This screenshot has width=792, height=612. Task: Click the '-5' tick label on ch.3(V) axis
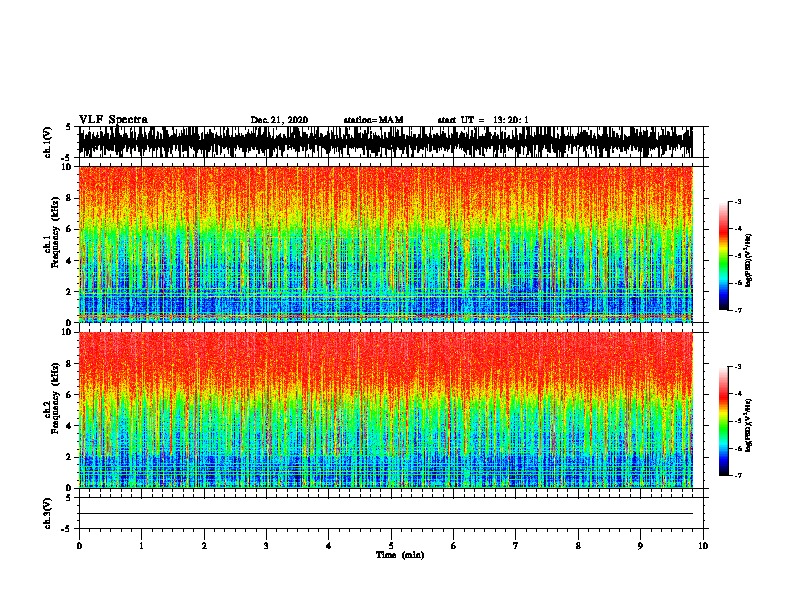(x=67, y=529)
